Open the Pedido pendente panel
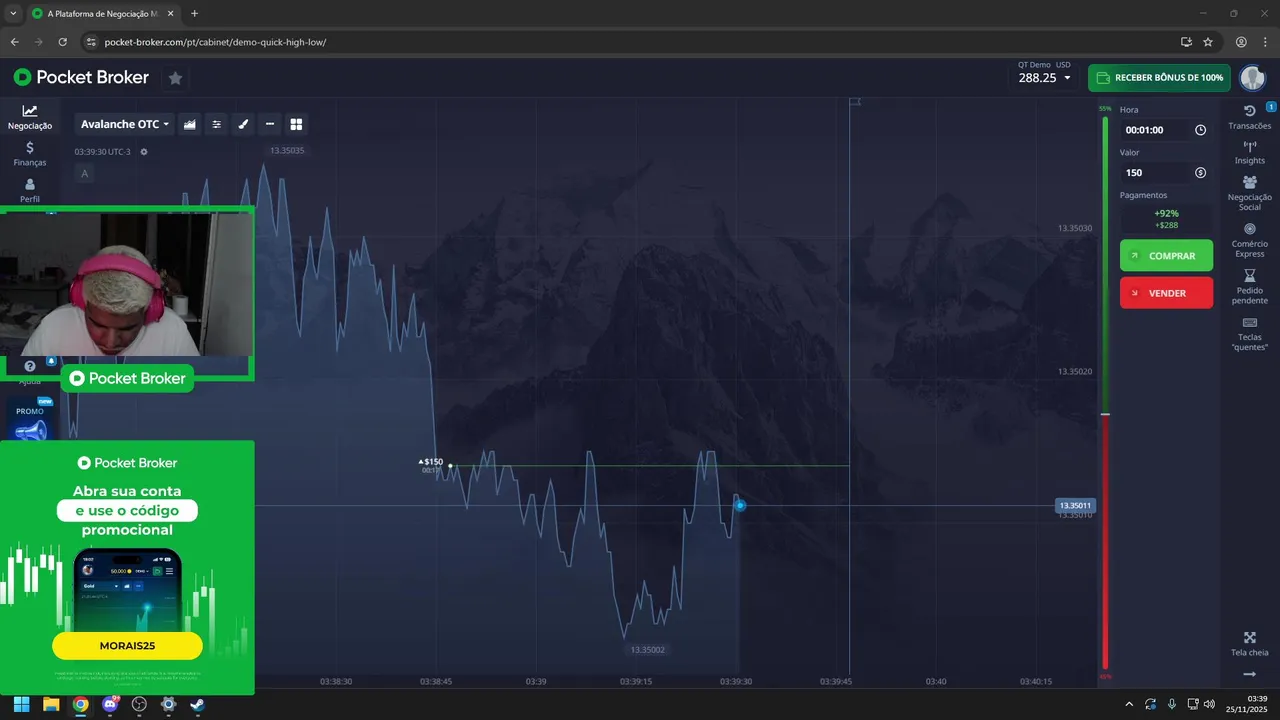This screenshot has width=1280, height=720. pyautogui.click(x=1249, y=286)
